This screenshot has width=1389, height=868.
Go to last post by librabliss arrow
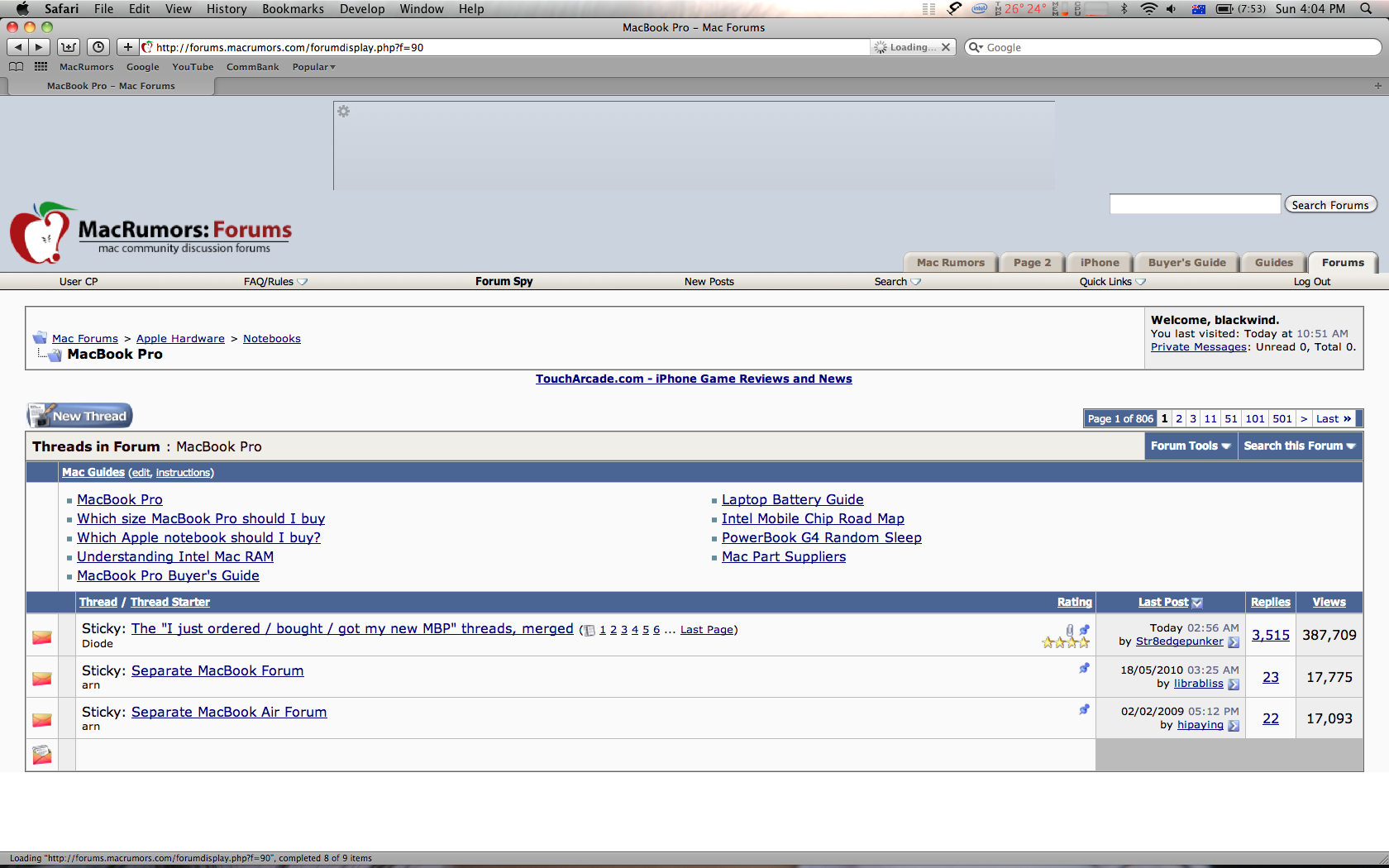pos(1234,684)
